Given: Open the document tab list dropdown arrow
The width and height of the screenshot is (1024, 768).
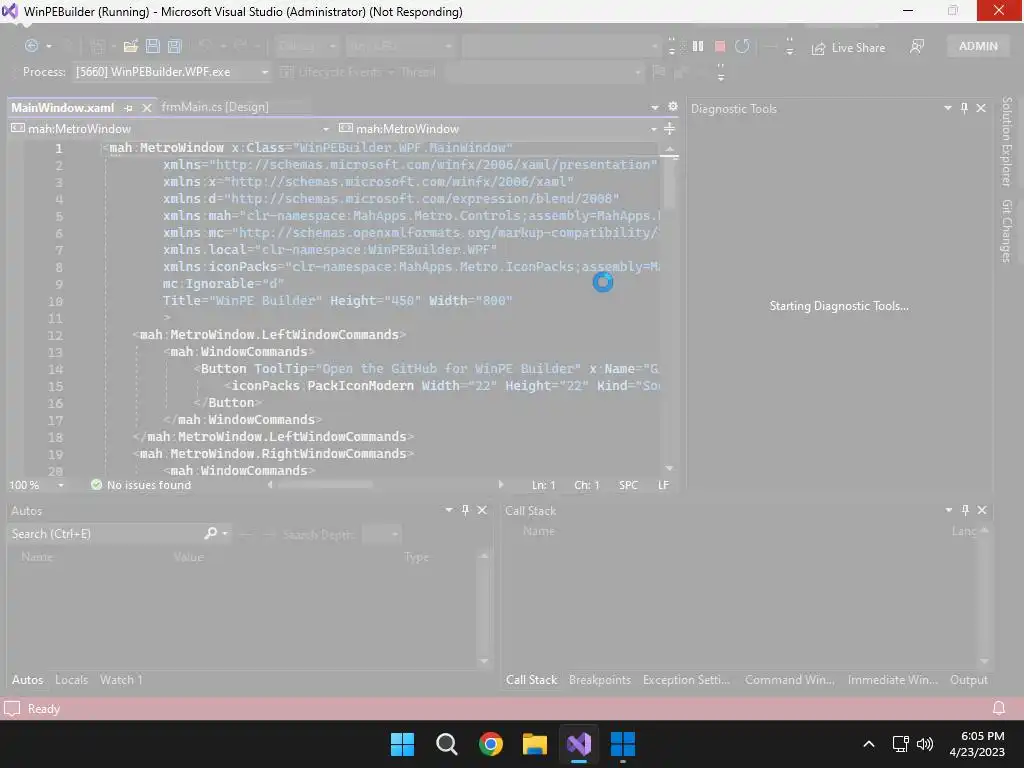Looking at the screenshot, I should point(654,107).
